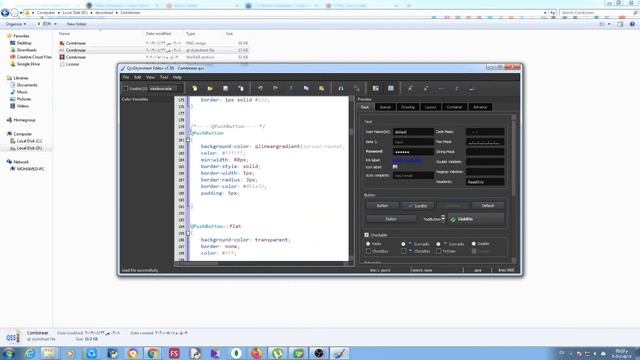This screenshot has width=640, height=360.
Task: Switch to the Drawing preview tab
Action: tap(407, 107)
